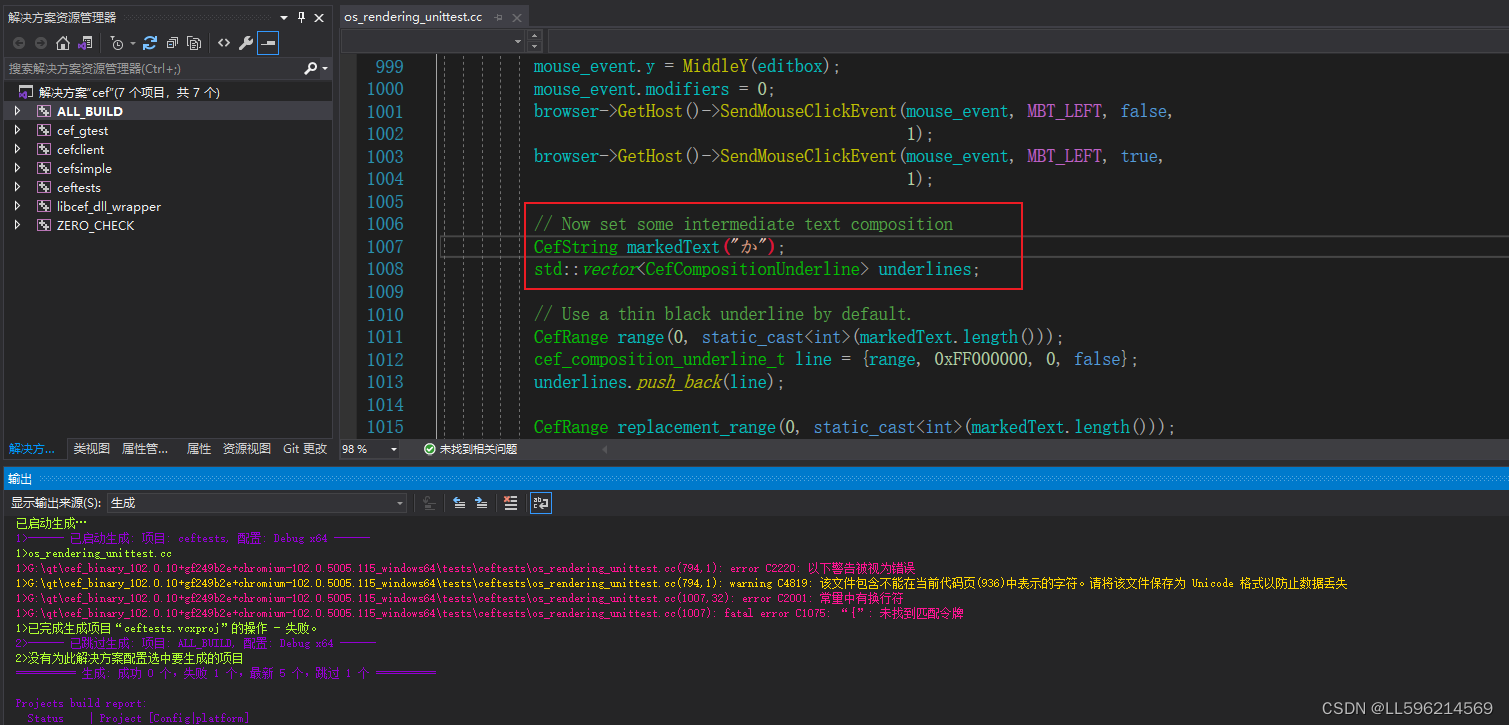This screenshot has height=725, width=1509.
Task: Select the 解决方... tab
Action: (32, 449)
